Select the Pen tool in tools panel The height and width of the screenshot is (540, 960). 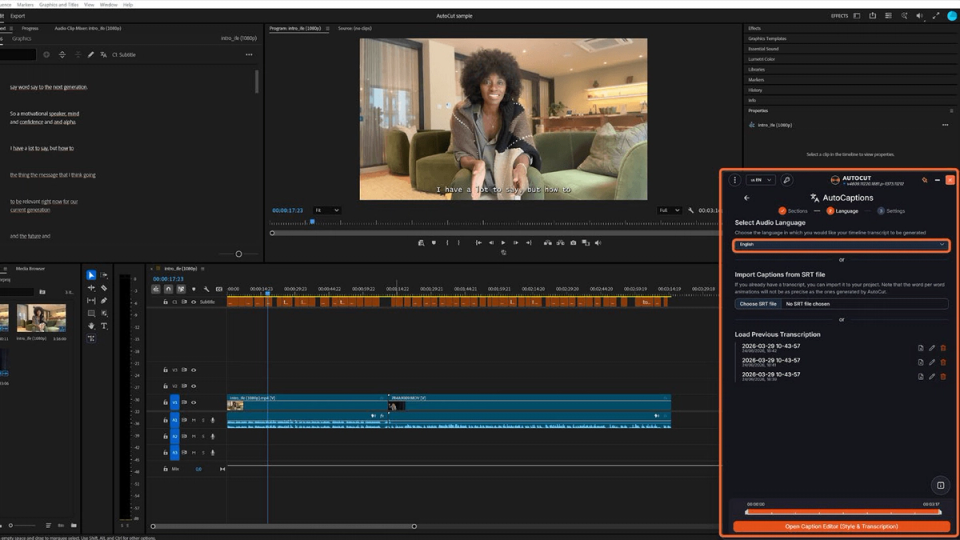pos(104,301)
